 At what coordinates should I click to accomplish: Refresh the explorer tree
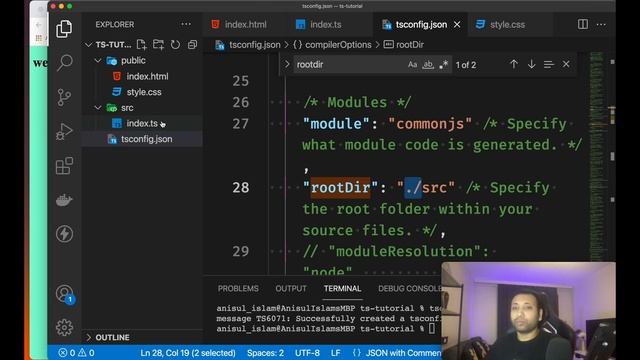point(175,44)
